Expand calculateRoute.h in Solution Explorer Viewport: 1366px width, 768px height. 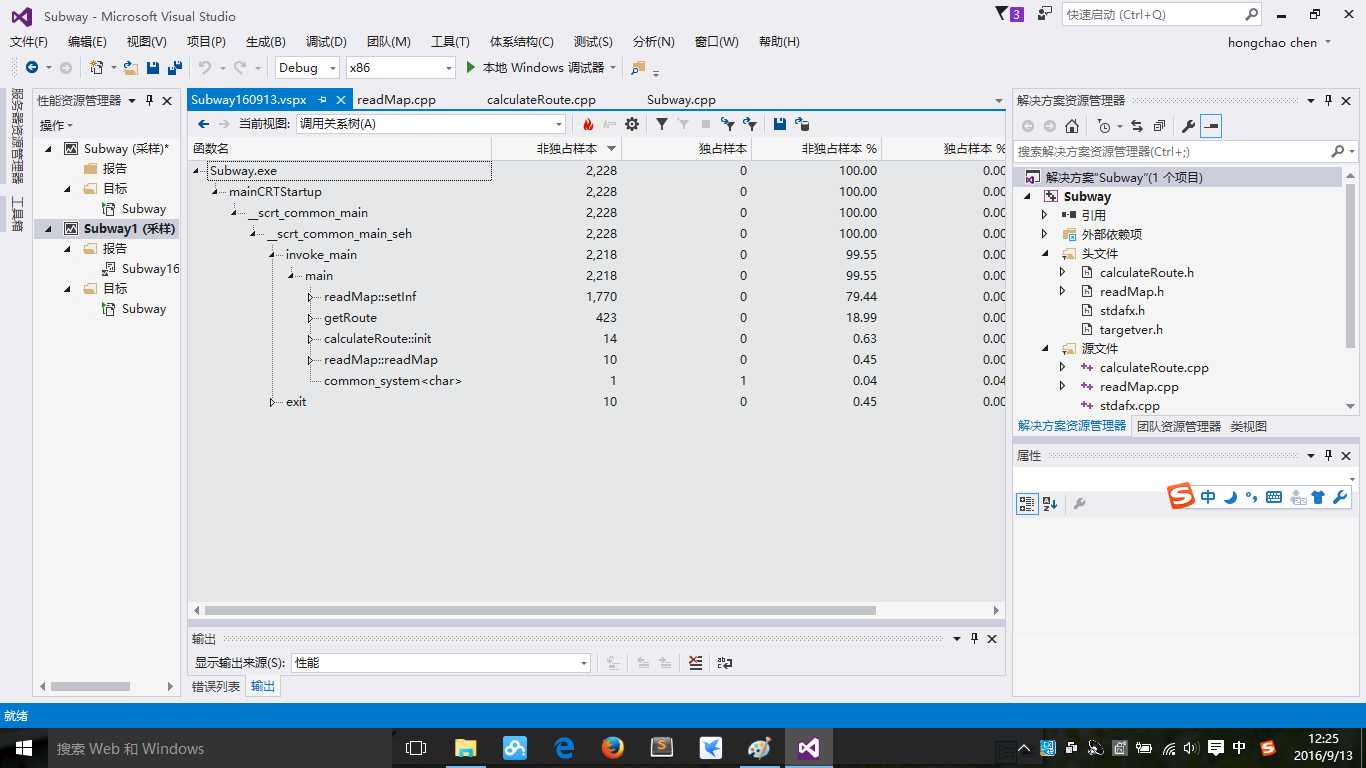1063,272
